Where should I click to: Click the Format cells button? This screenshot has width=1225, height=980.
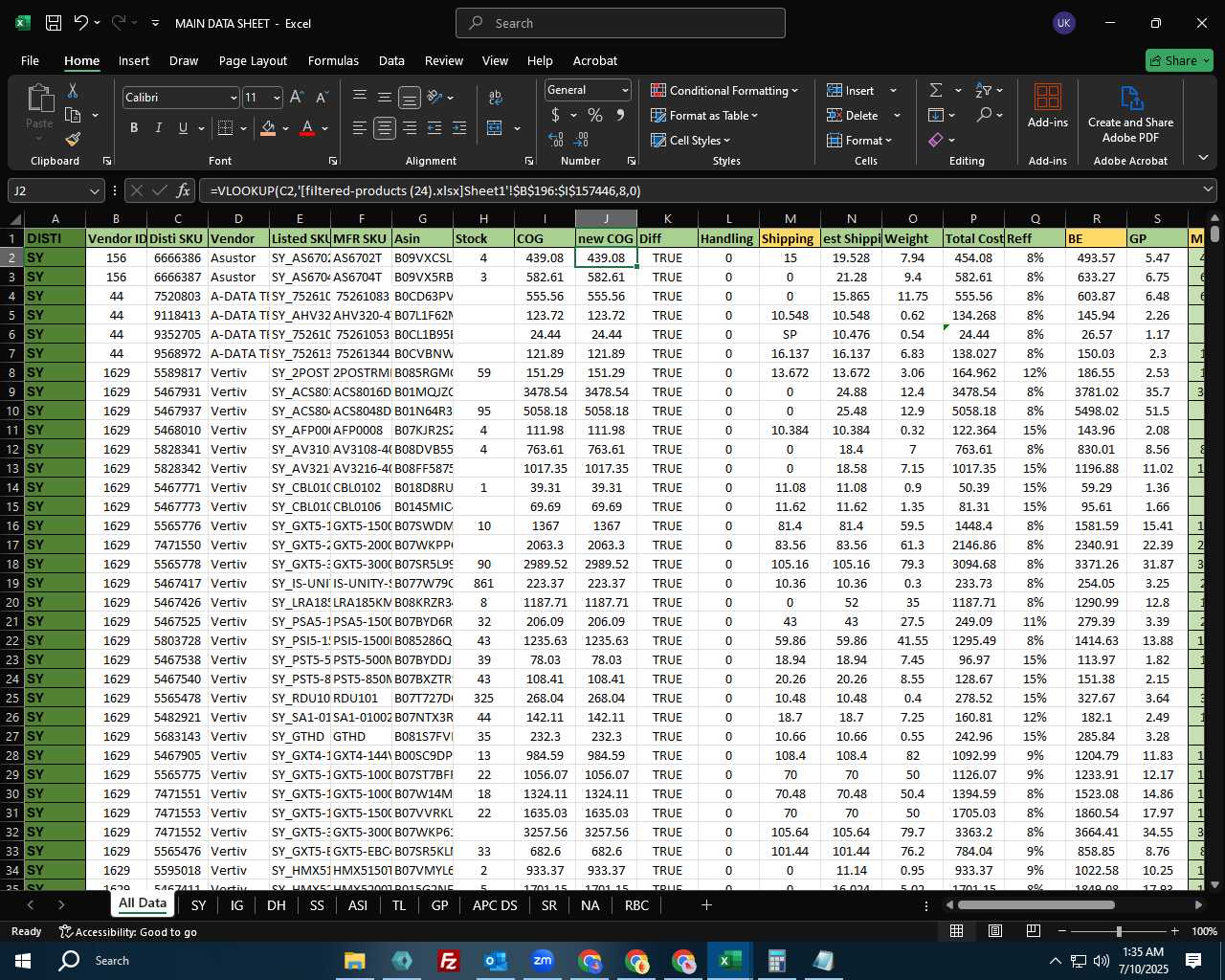859,140
